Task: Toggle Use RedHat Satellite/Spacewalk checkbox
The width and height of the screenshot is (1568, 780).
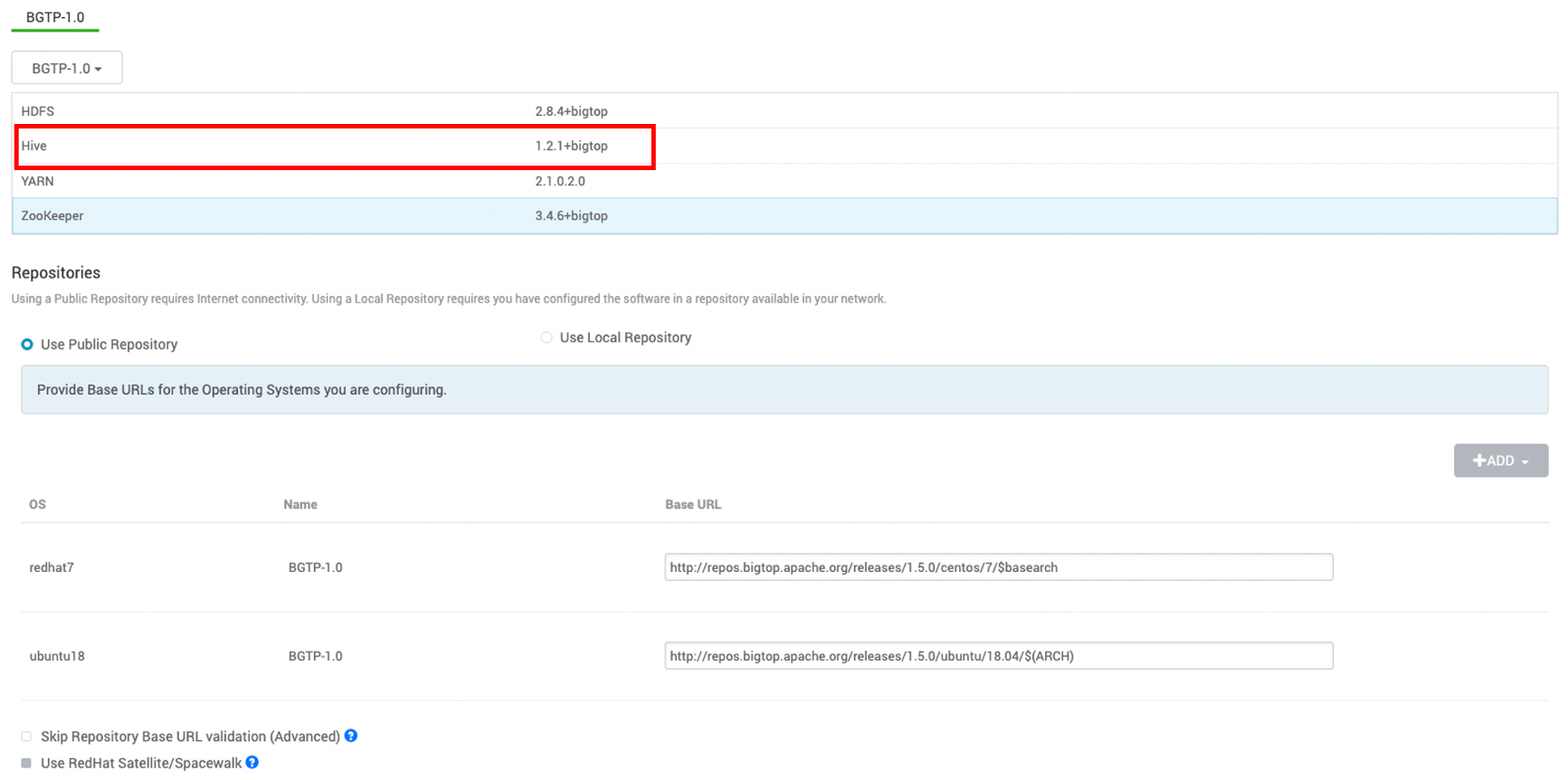Action: [x=26, y=764]
